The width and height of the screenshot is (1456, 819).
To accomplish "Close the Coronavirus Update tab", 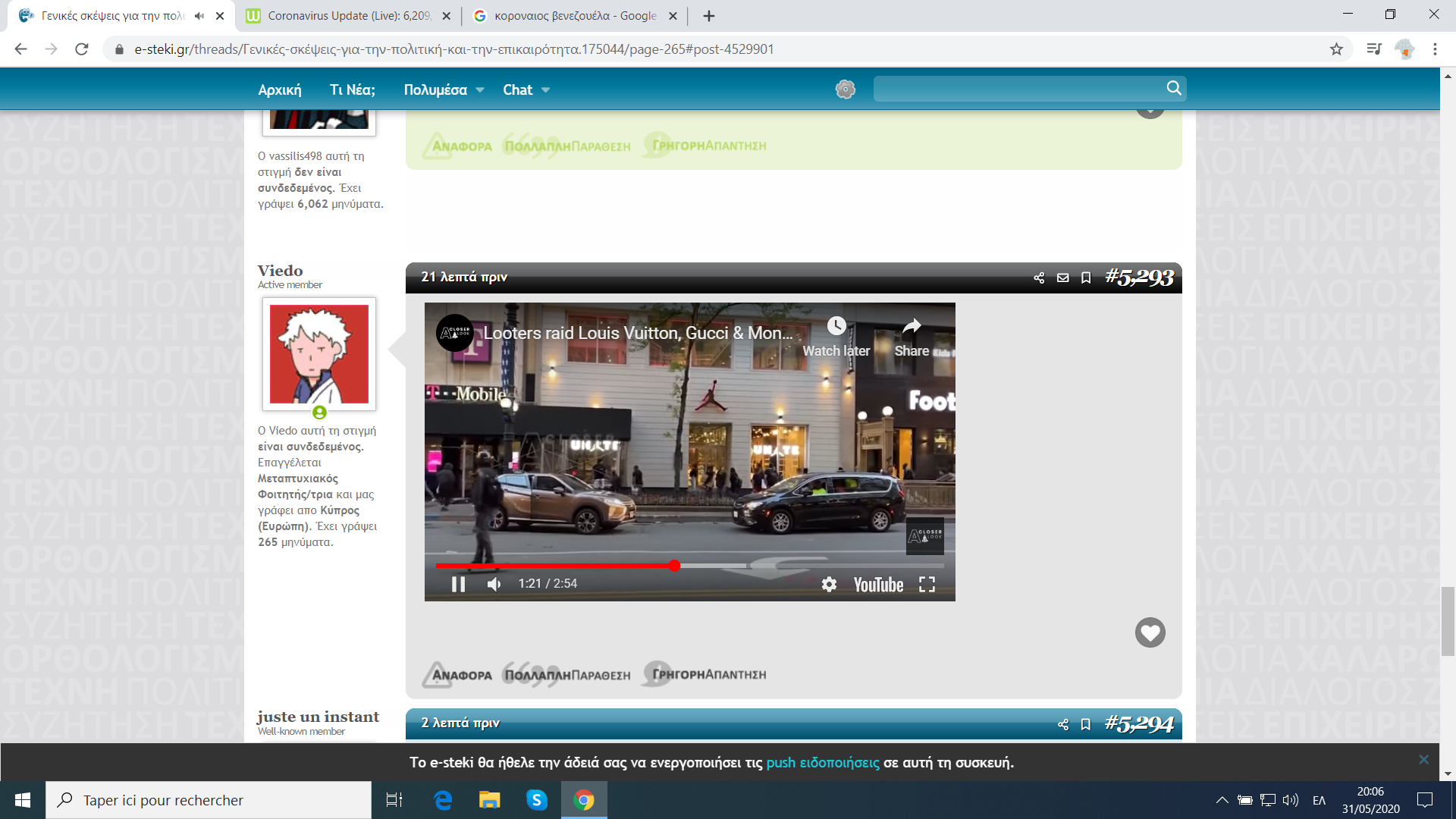I will tap(446, 16).
